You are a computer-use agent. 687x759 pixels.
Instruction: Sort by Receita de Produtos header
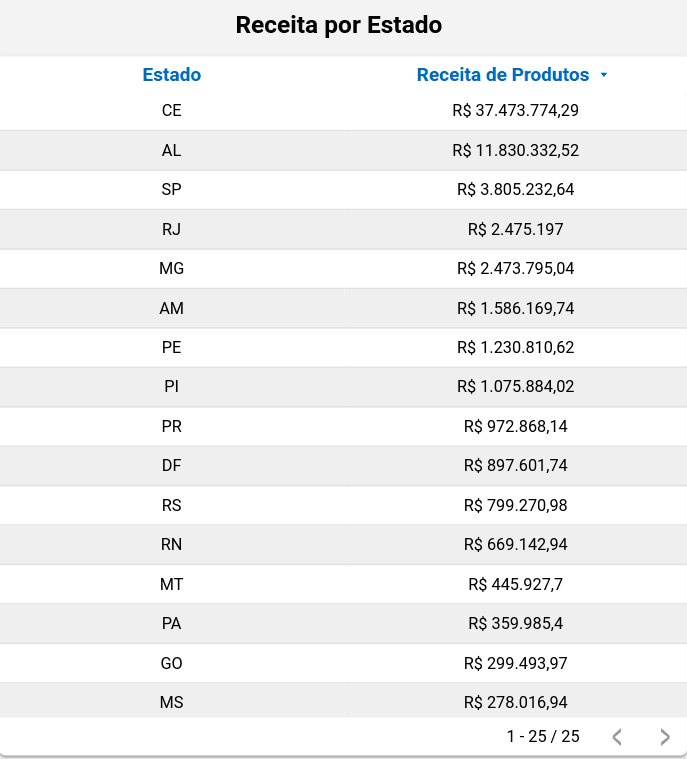[502, 75]
